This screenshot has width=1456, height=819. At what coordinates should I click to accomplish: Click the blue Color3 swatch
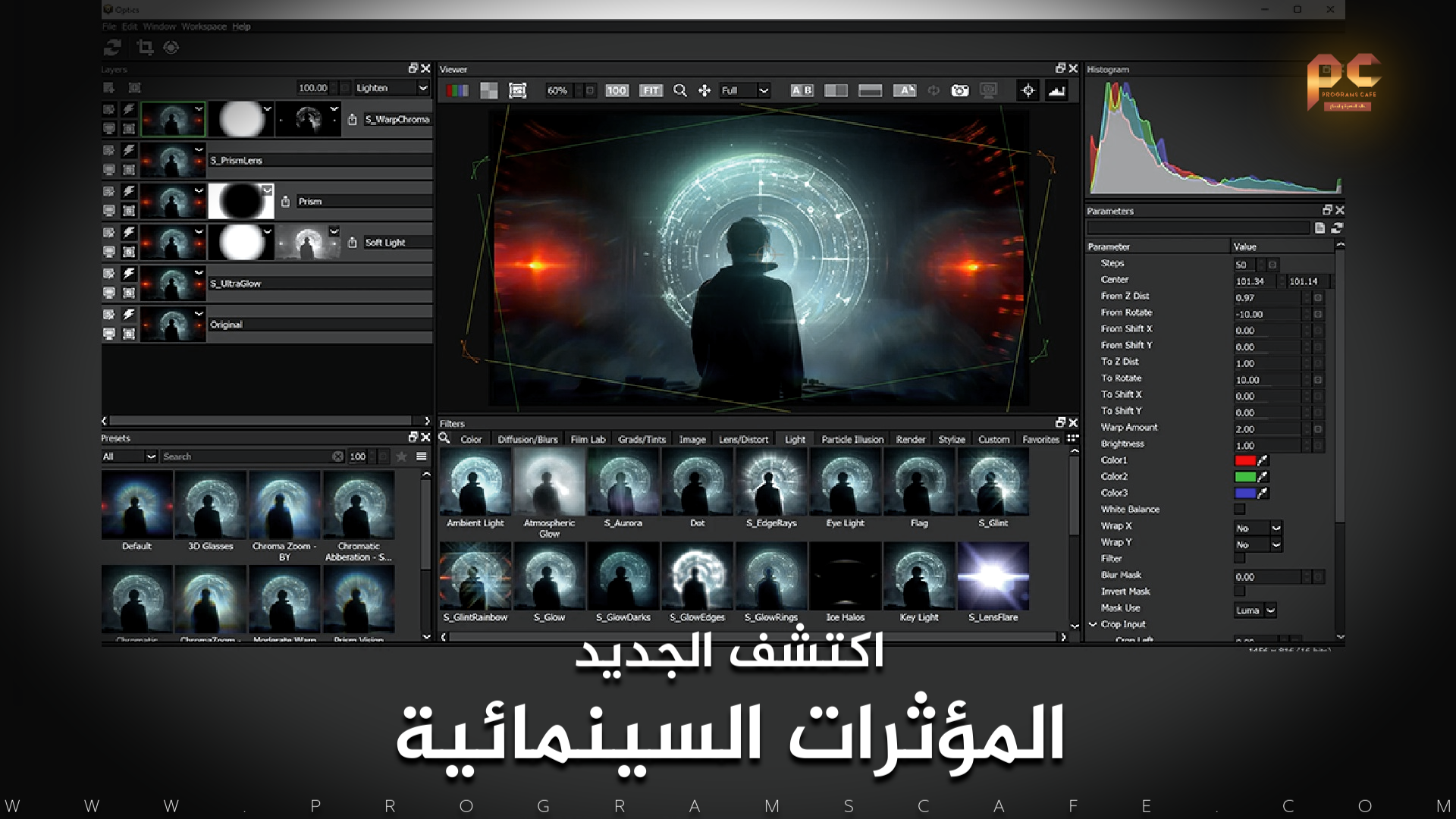pyautogui.click(x=1244, y=493)
